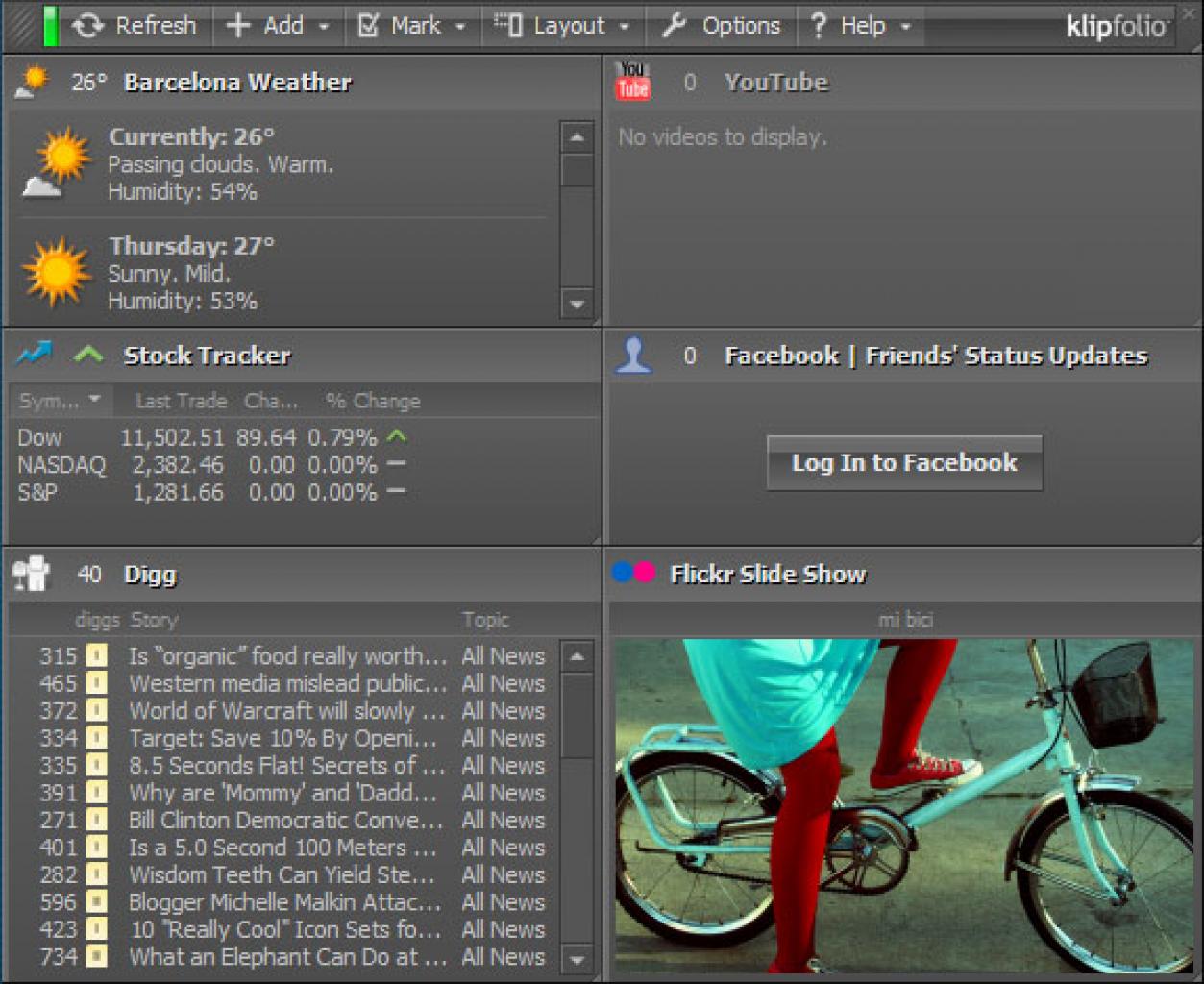Image resolution: width=1204 pixels, height=984 pixels.
Task: Click the yellow icon beside 734 diggs
Action: pos(96,957)
